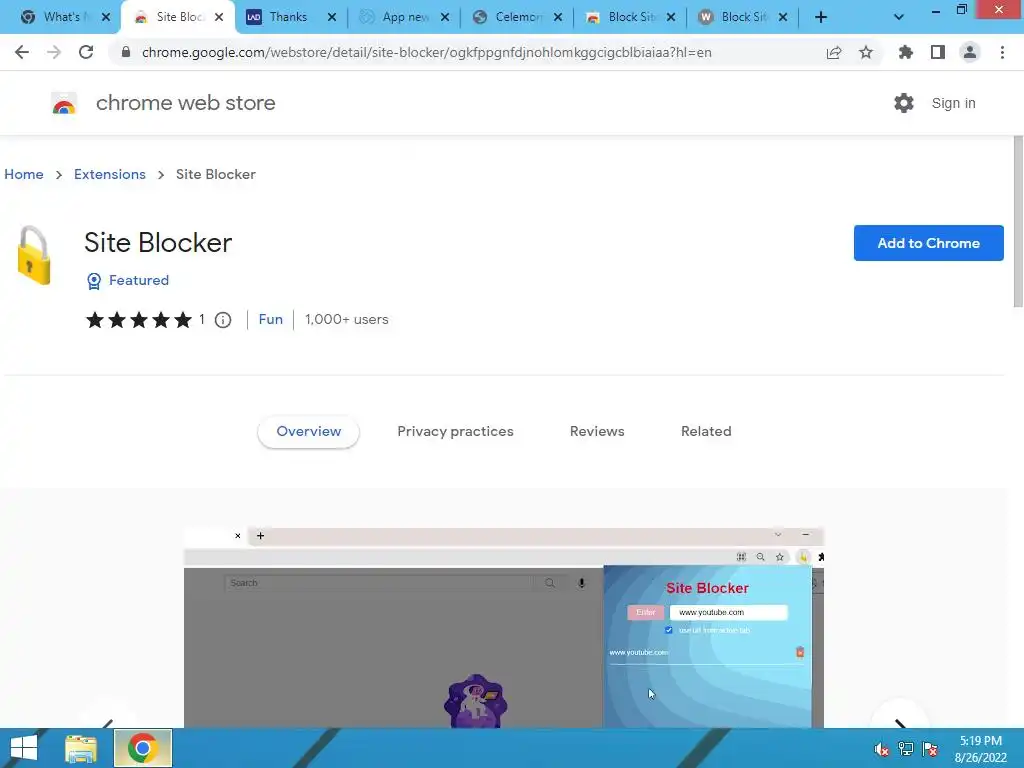The height and width of the screenshot is (768, 1024).
Task: Click the Site Blocker yellow padlock icon
Action: point(33,255)
